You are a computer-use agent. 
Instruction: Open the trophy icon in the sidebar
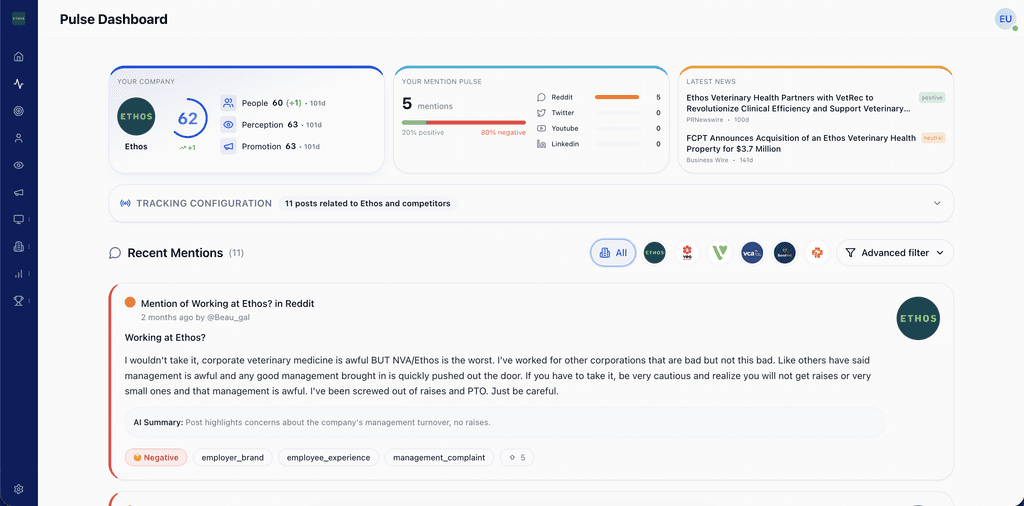click(19, 300)
